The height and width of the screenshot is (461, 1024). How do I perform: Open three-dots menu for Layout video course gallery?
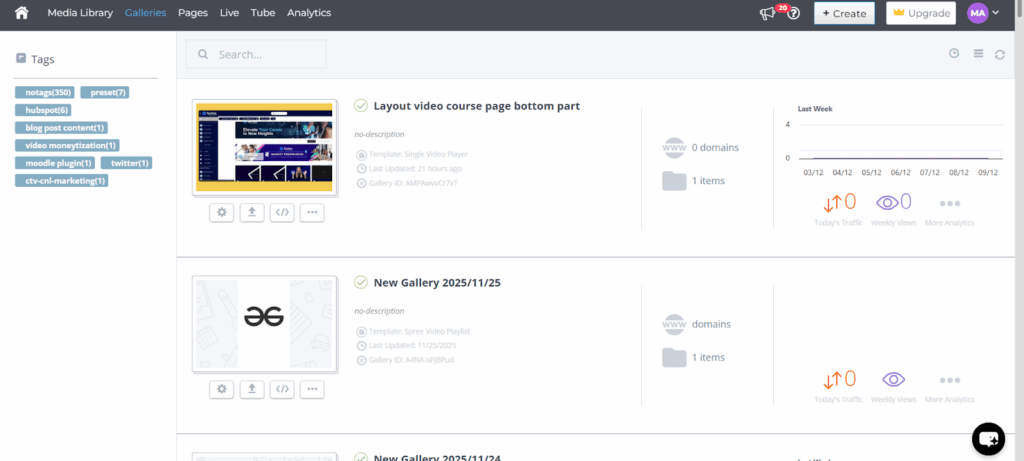pos(313,212)
